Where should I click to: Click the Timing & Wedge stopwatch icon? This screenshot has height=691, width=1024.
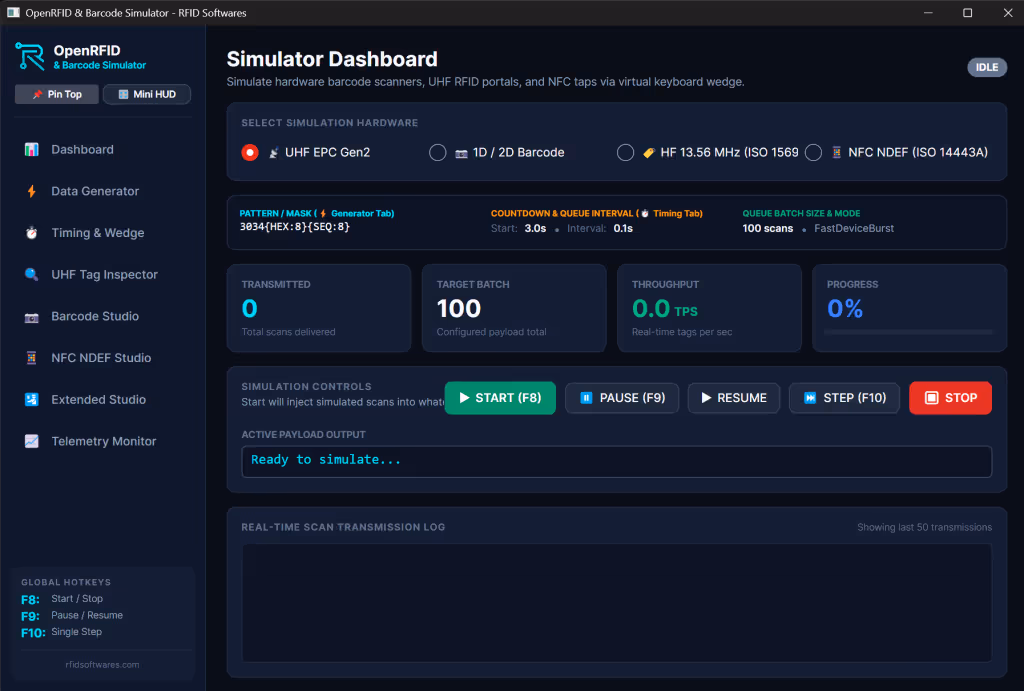point(31,233)
